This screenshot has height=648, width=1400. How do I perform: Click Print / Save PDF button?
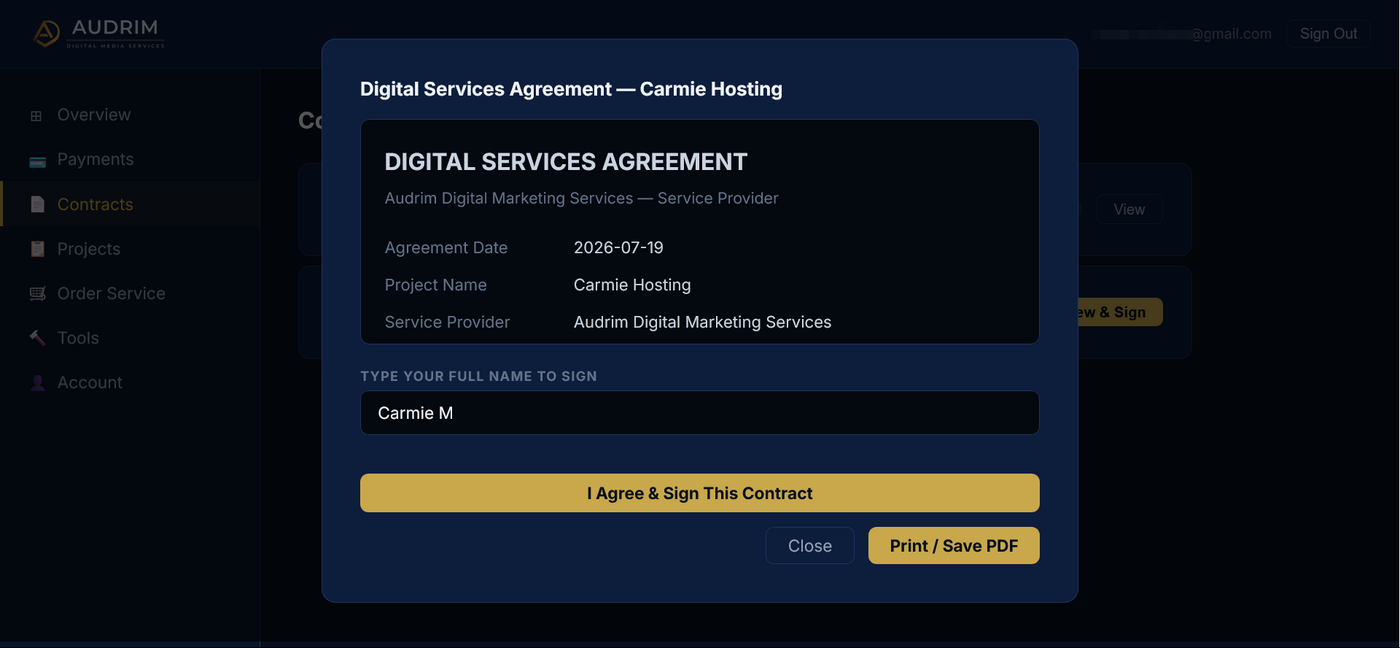tap(954, 546)
